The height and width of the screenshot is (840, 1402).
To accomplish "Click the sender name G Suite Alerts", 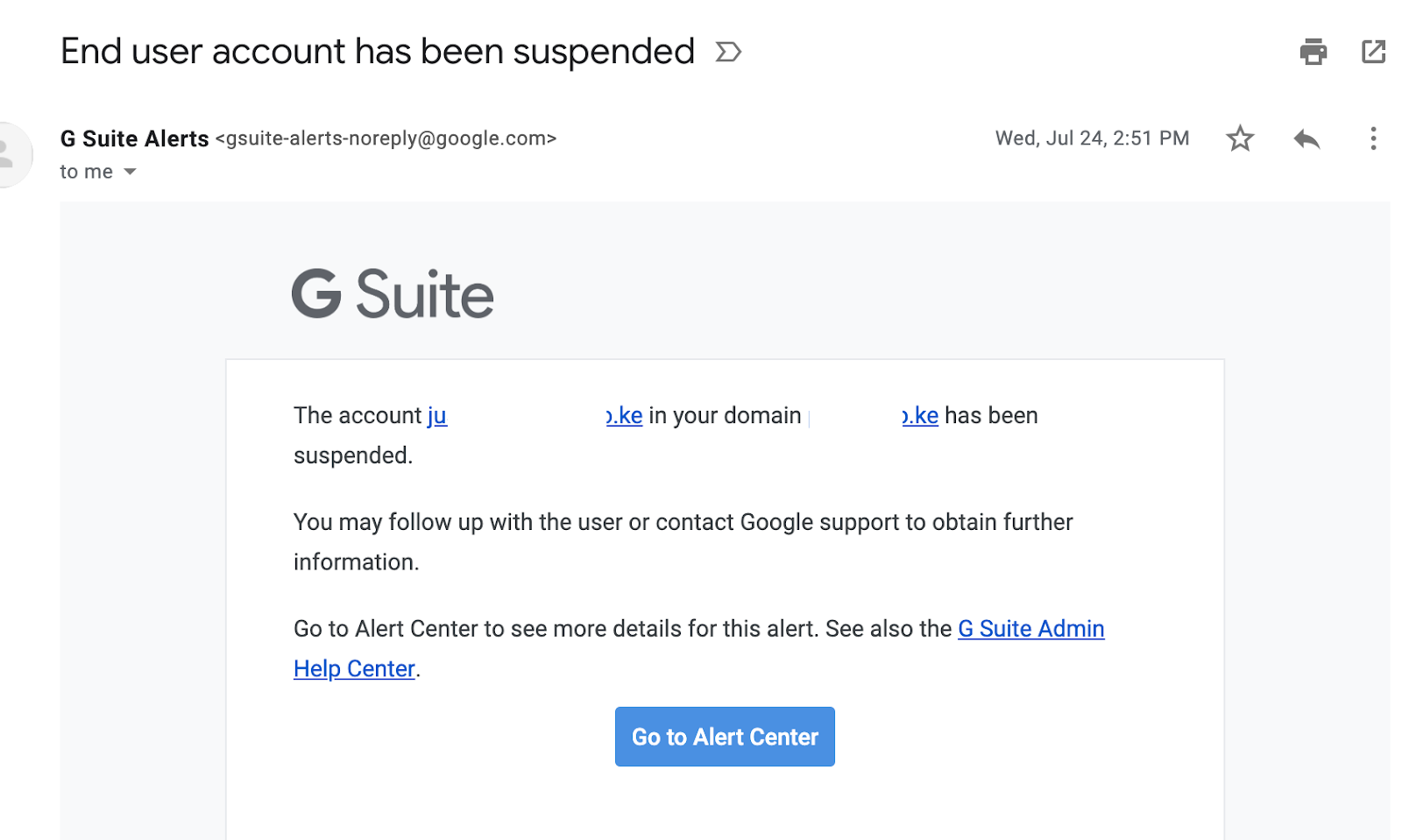I will [x=134, y=138].
